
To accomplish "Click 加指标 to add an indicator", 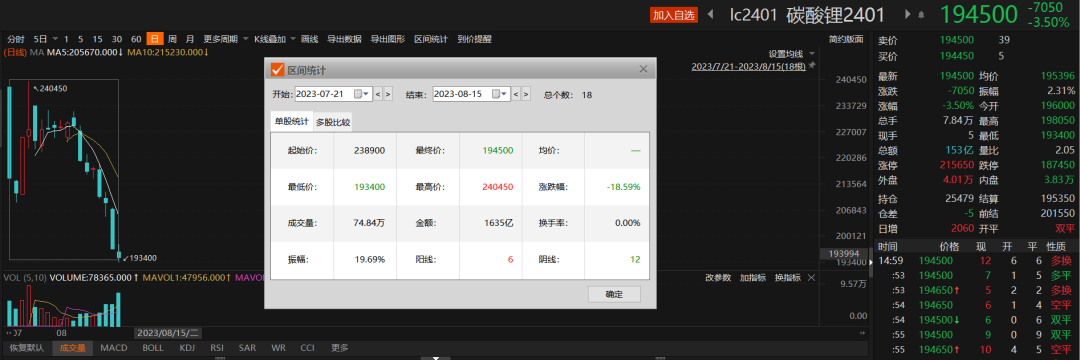I will pos(752,277).
